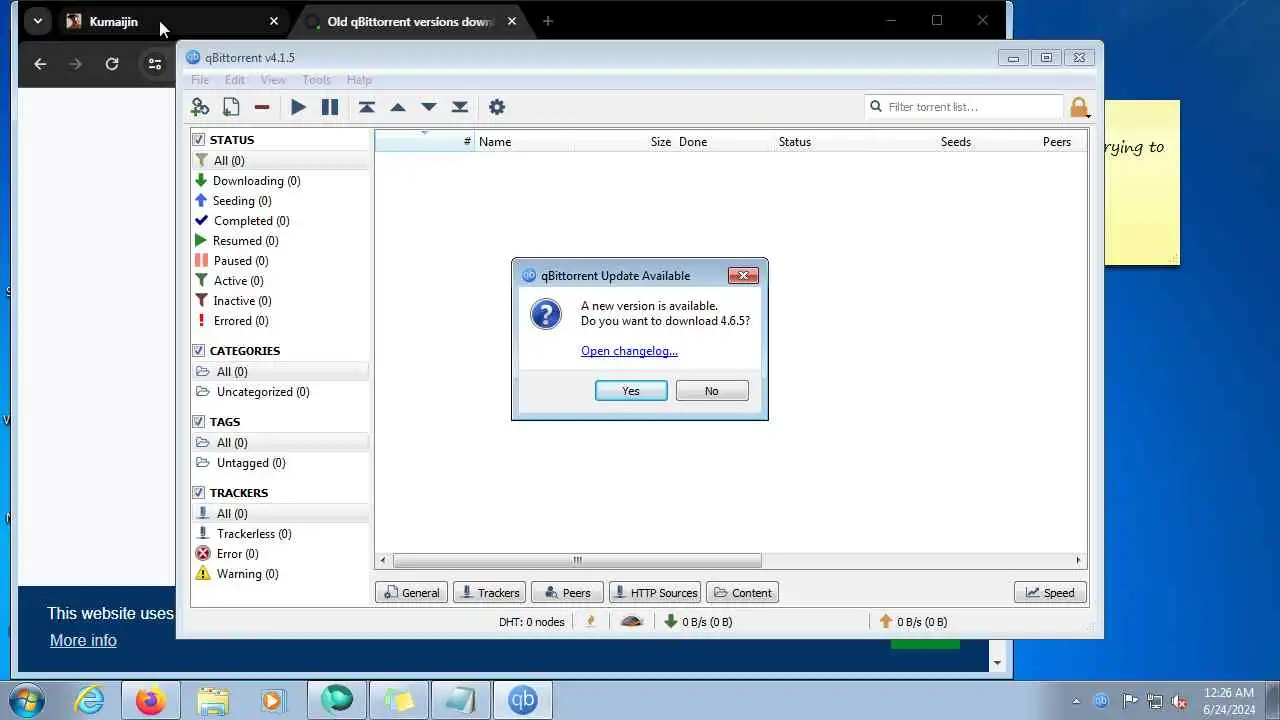This screenshot has height=720, width=1280.
Task: Click the media player taskbar icon
Action: 273,700
